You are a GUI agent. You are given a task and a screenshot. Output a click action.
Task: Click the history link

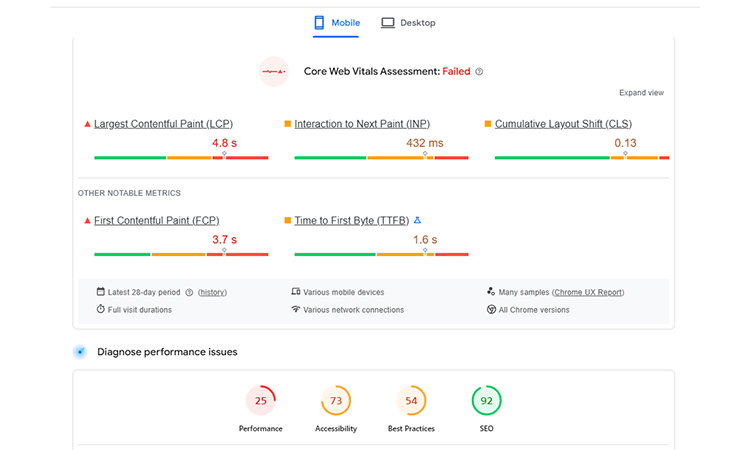[x=212, y=292]
